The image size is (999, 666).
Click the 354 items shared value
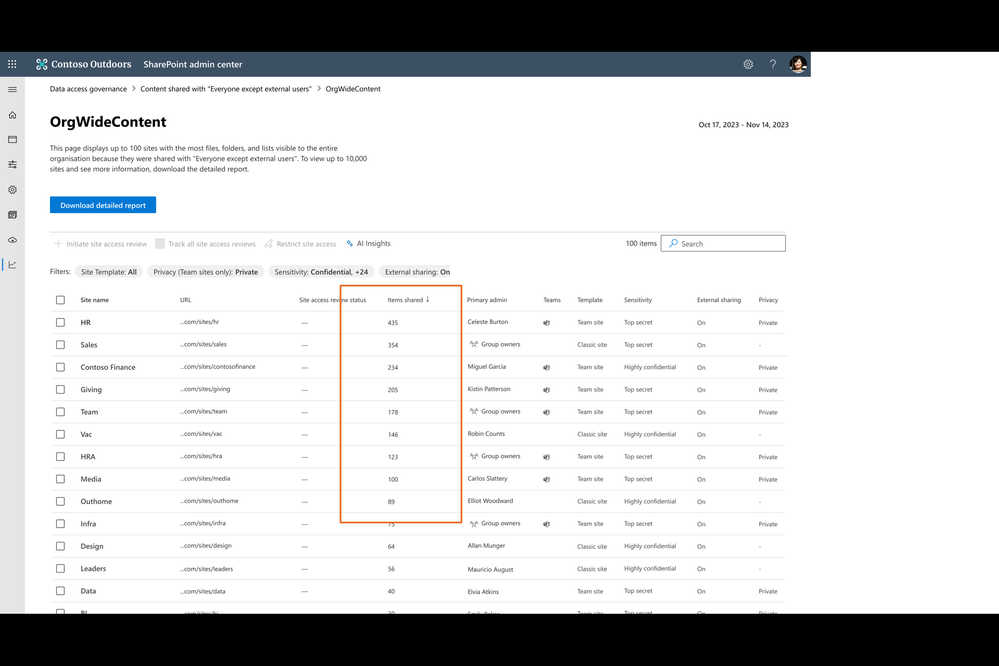pos(392,345)
